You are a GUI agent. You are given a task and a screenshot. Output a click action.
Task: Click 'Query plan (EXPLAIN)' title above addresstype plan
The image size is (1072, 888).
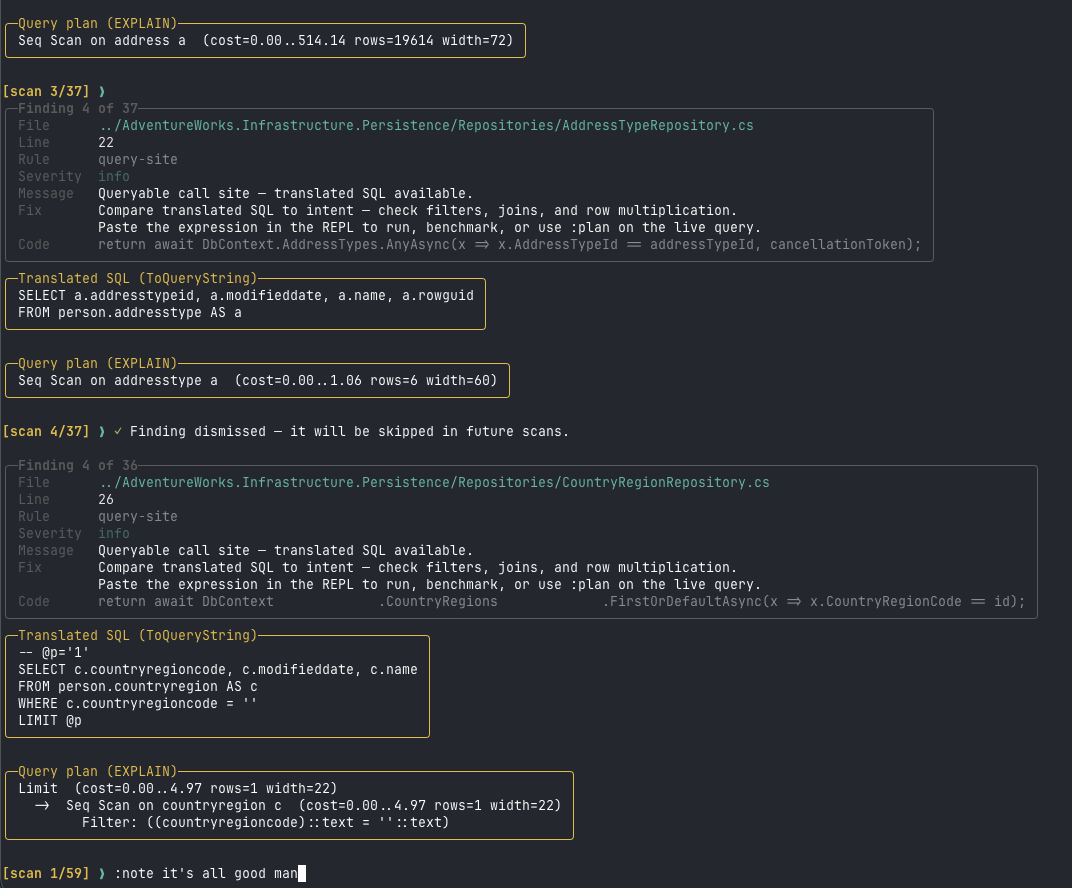point(98,364)
